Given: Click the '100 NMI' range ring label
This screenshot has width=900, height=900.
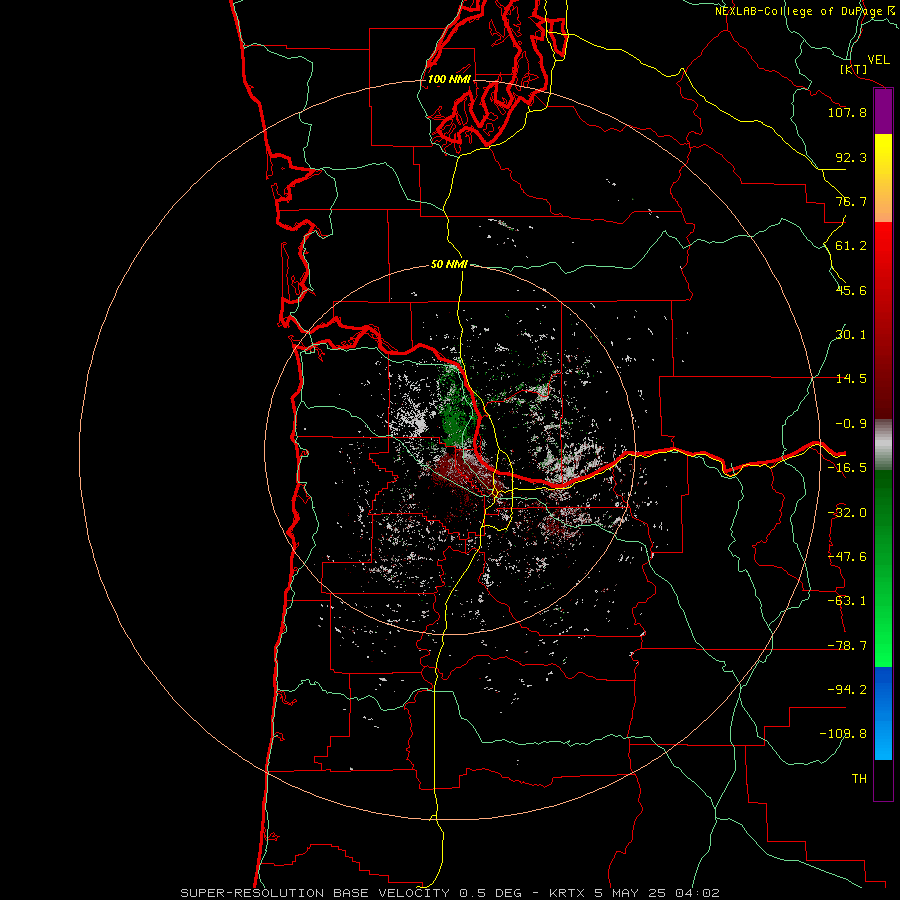Looking at the screenshot, I should pyautogui.click(x=449, y=79).
